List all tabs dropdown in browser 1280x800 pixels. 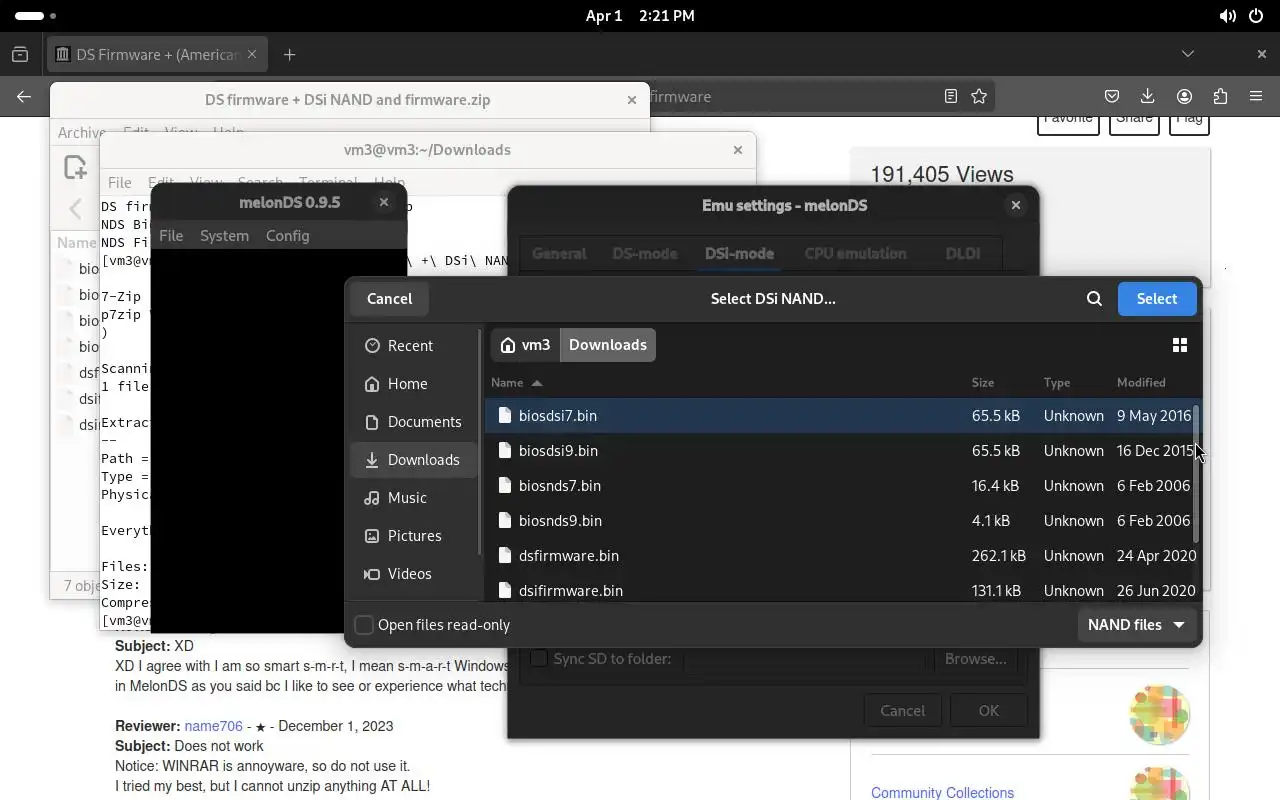point(1188,54)
